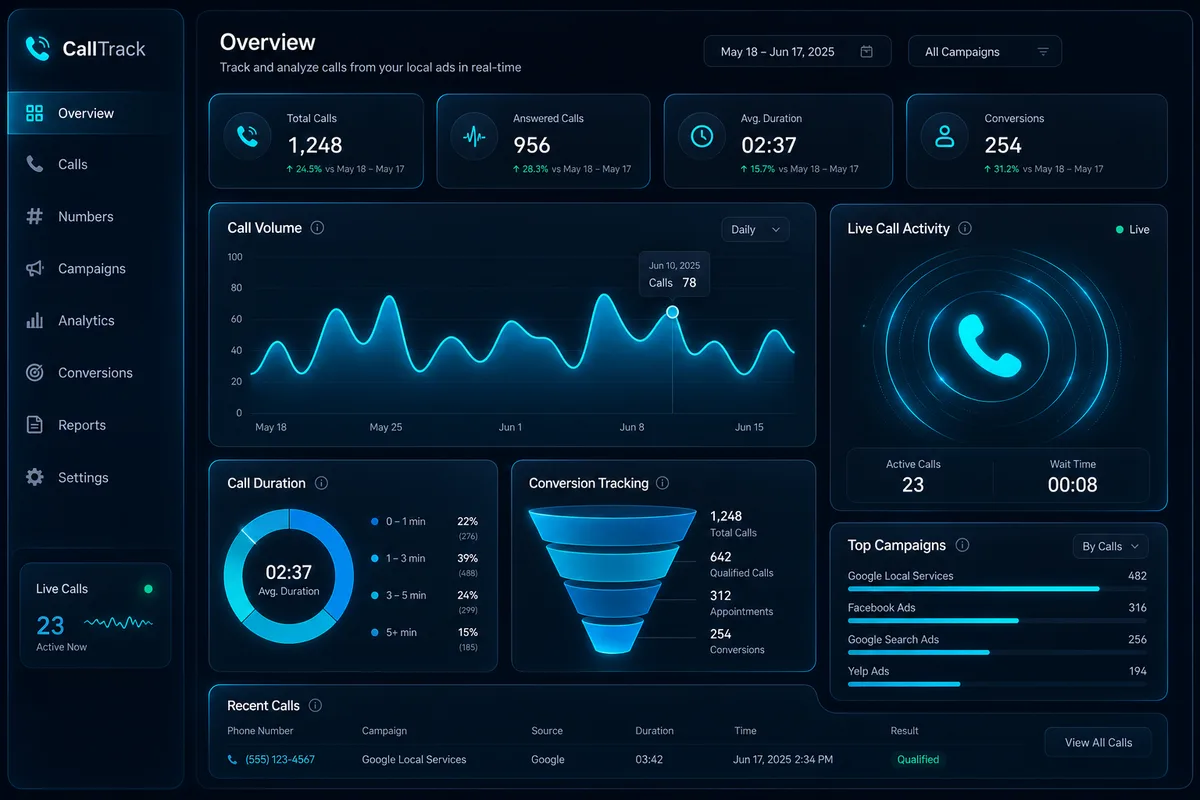Open Calls via its phone handset icon
1200x800 pixels.
[35, 164]
